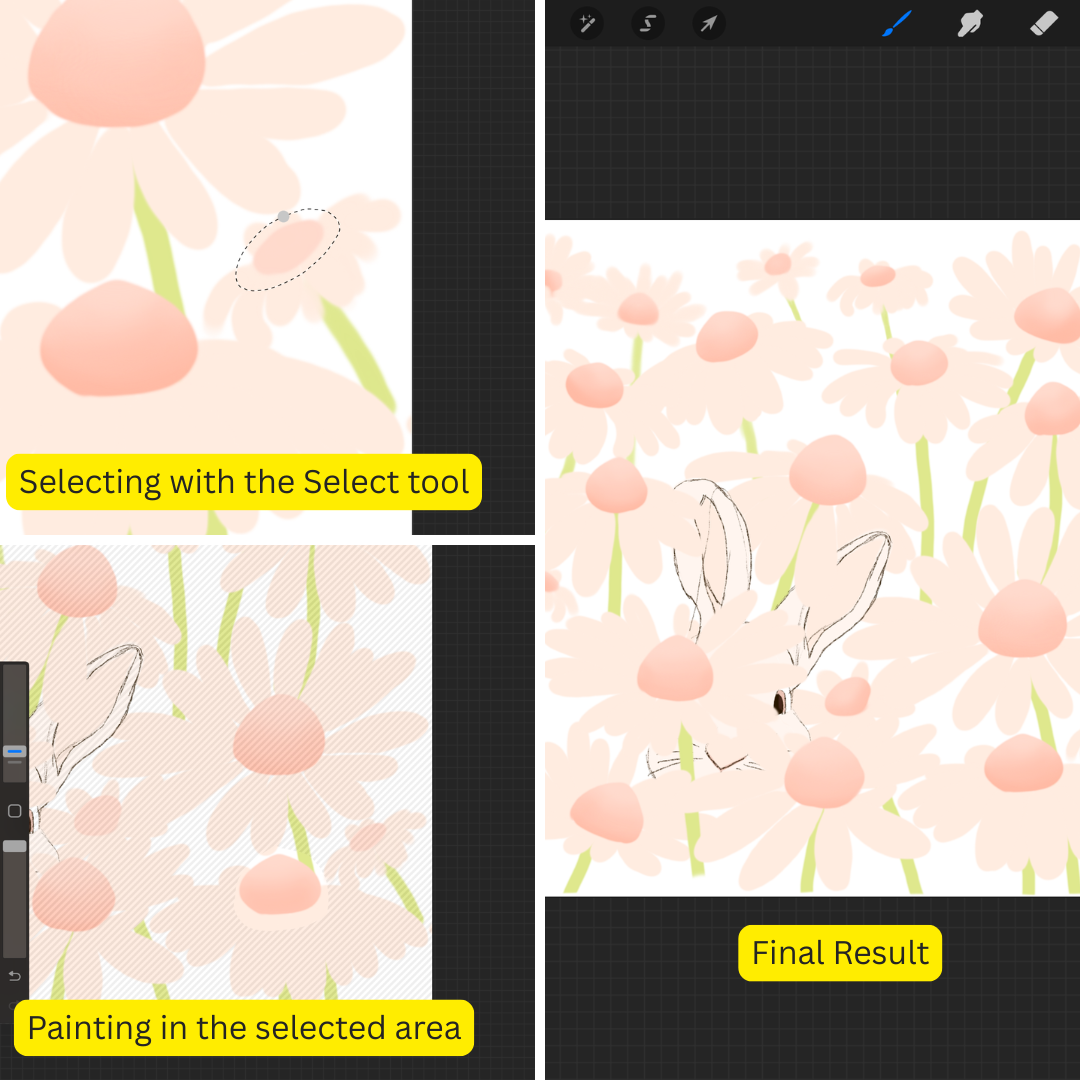Viewport: 1080px width, 1080px height.
Task: Choose the blue Brush tool
Action: (897, 23)
